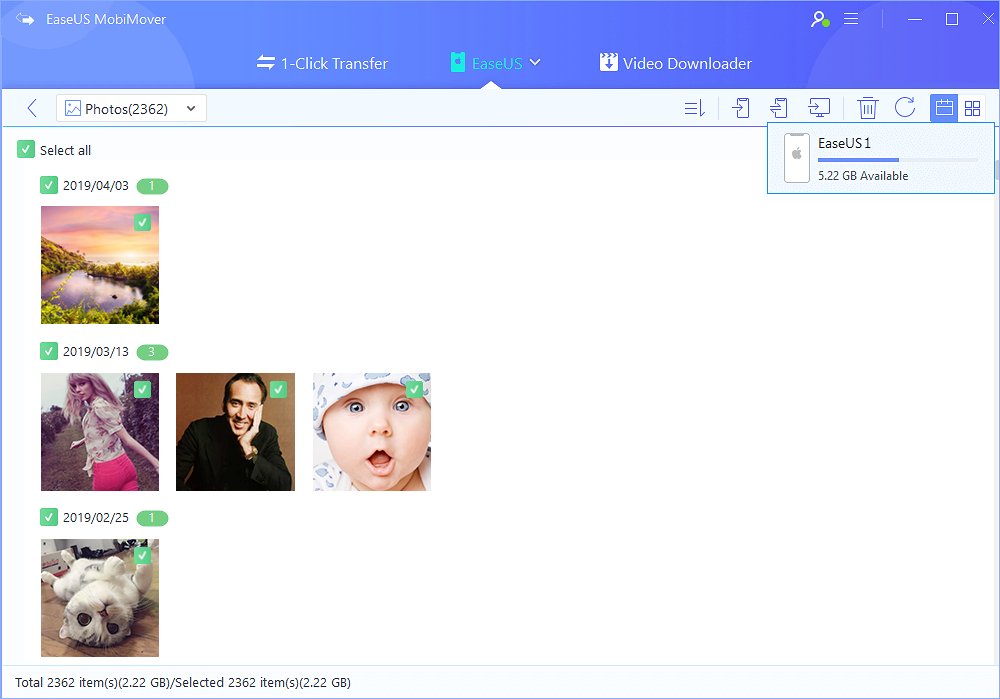1000x699 pixels.
Task: Click the 2019/04/03 date label
Action: click(96, 186)
